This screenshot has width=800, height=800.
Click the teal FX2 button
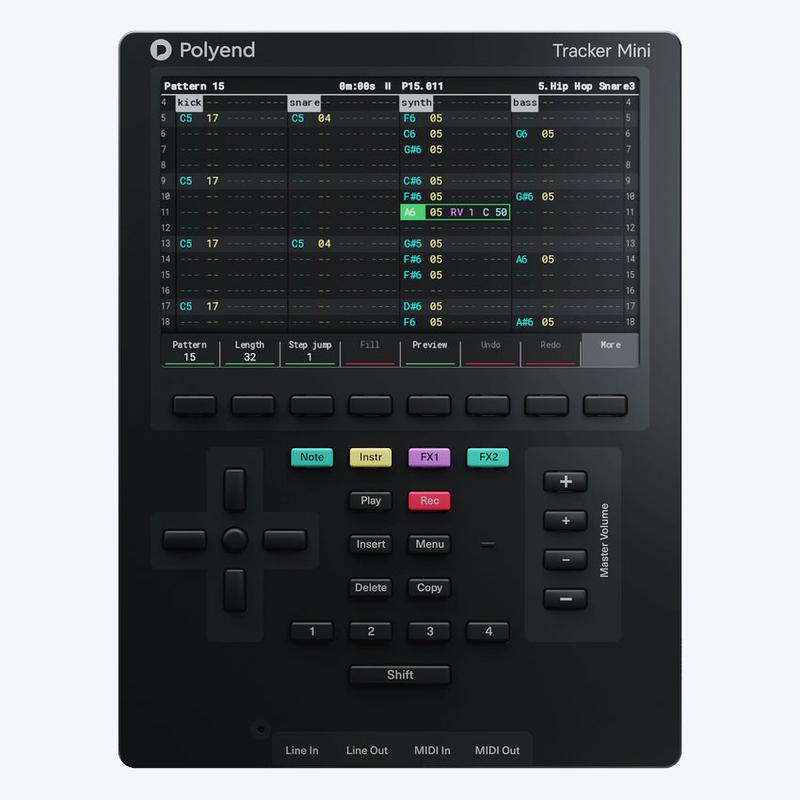pos(488,457)
